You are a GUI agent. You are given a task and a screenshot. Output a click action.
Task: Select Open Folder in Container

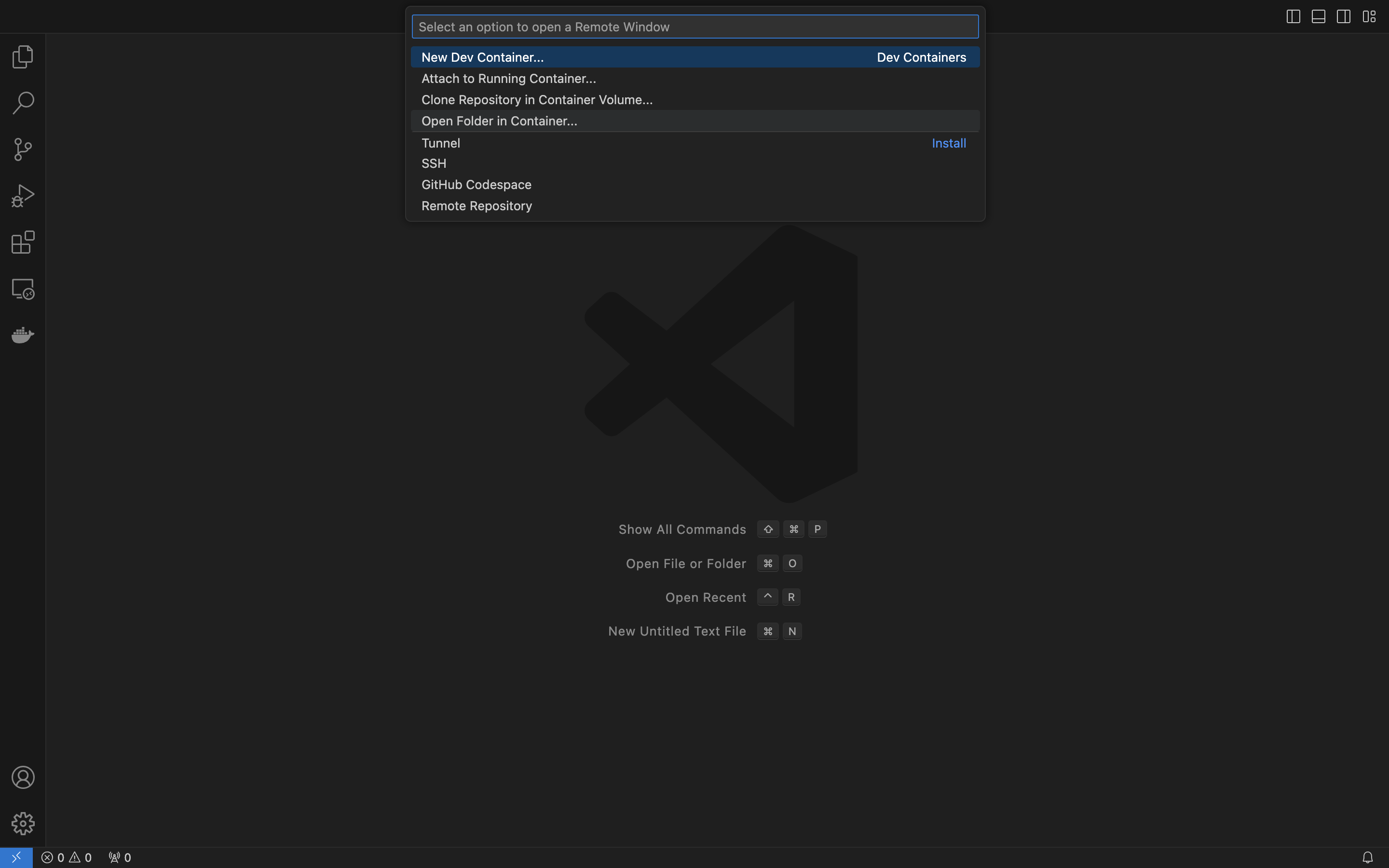point(499,121)
